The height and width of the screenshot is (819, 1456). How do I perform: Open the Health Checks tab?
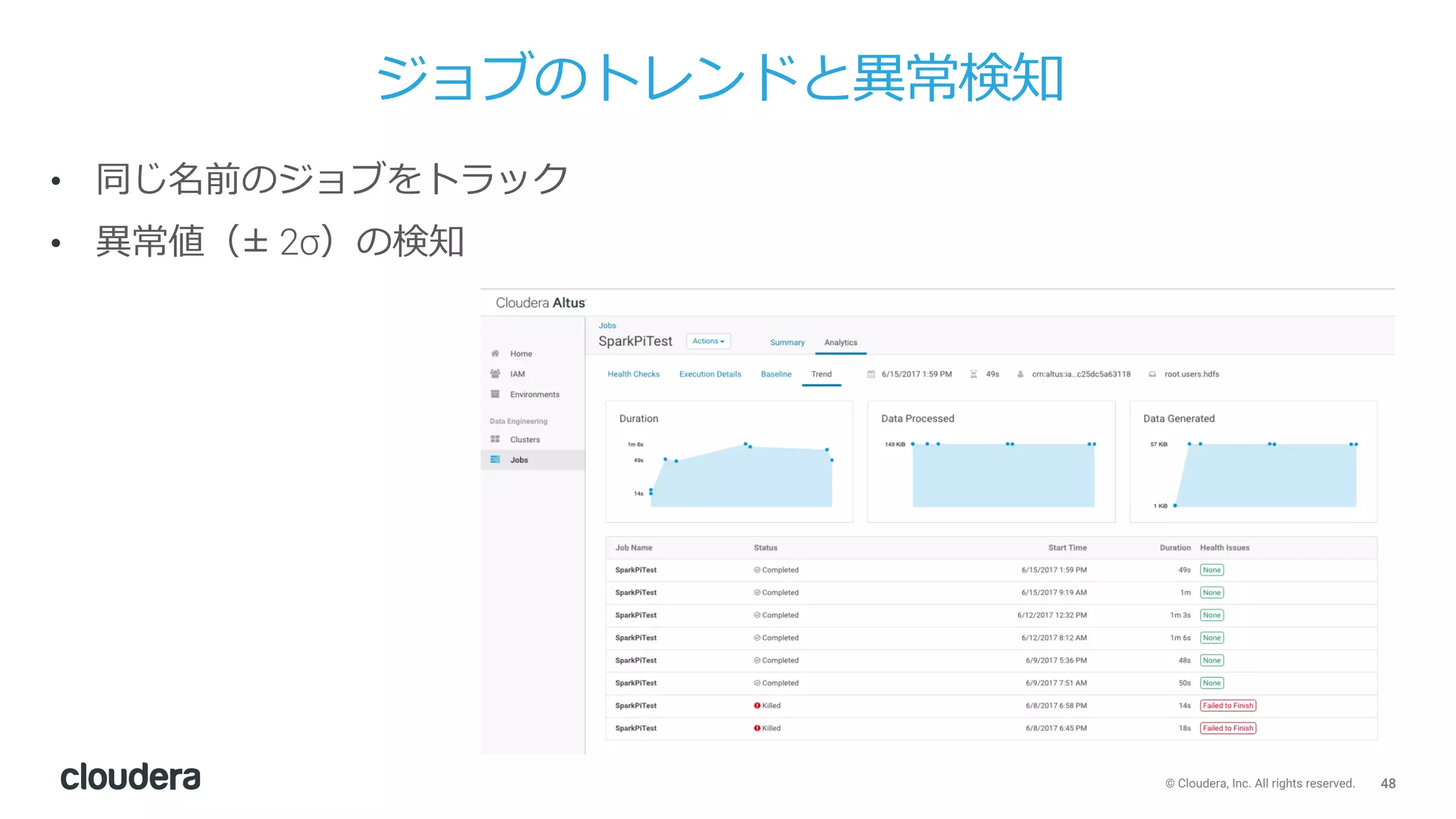pos(633,374)
